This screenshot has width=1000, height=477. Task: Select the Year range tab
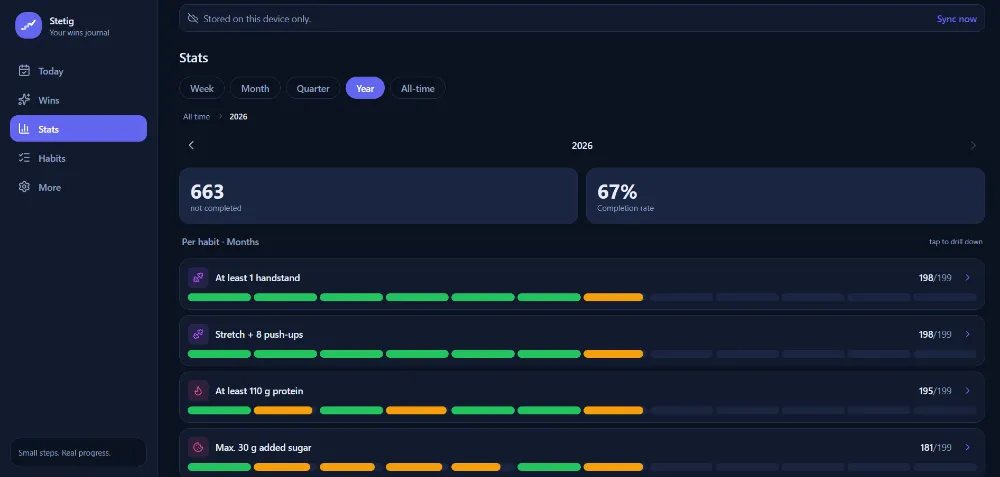(365, 88)
